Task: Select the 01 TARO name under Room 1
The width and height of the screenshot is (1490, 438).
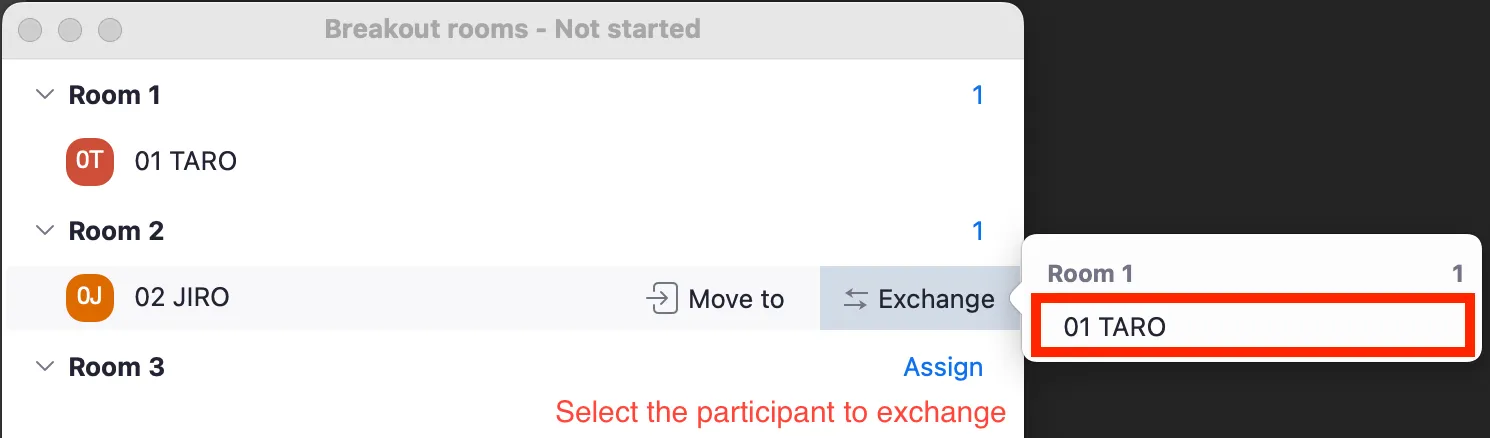Action: (x=186, y=162)
